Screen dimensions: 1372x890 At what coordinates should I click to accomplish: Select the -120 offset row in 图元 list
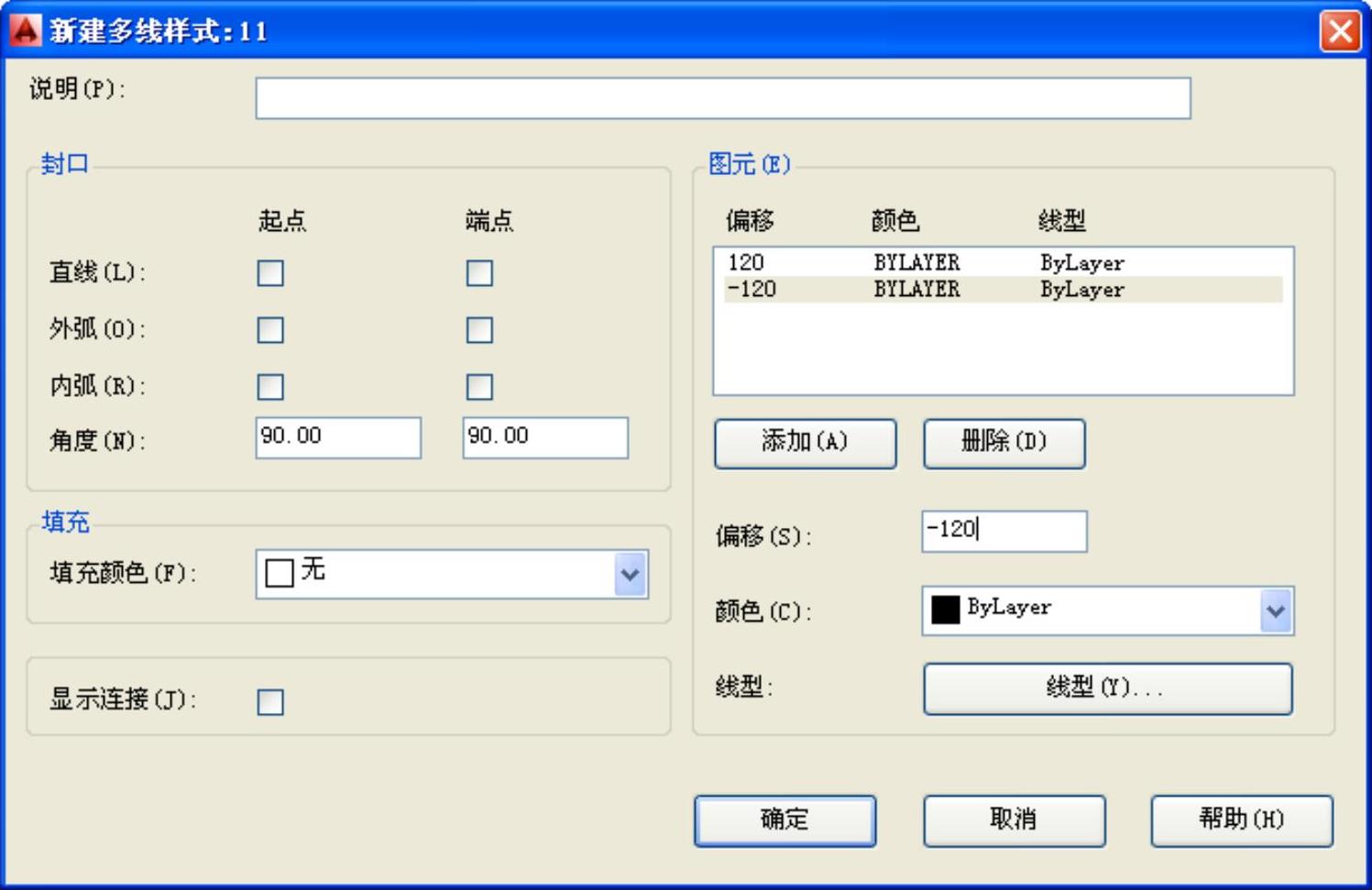1004,290
